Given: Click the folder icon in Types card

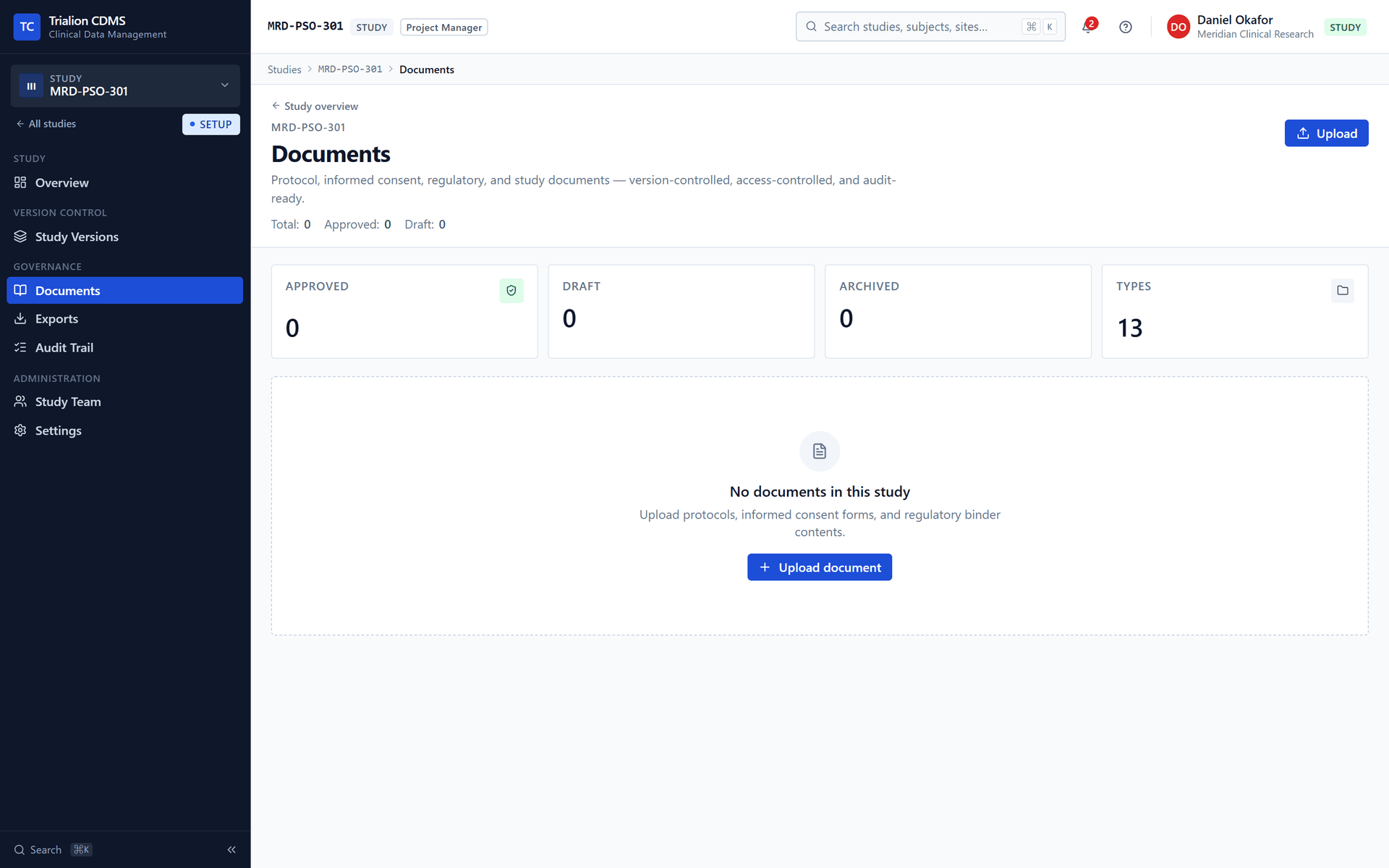Looking at the screenshot, I should (x=1343, y=291).
